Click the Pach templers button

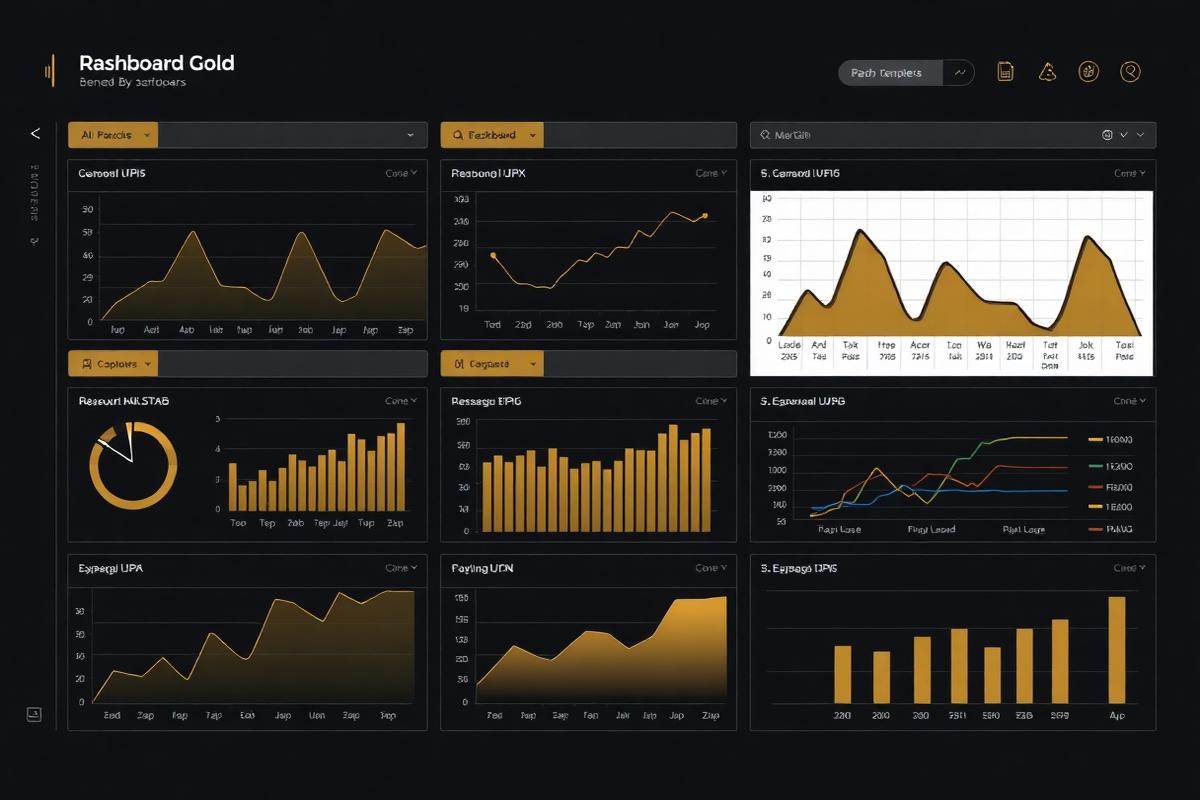pyautogui.click(x=891, y=73)
